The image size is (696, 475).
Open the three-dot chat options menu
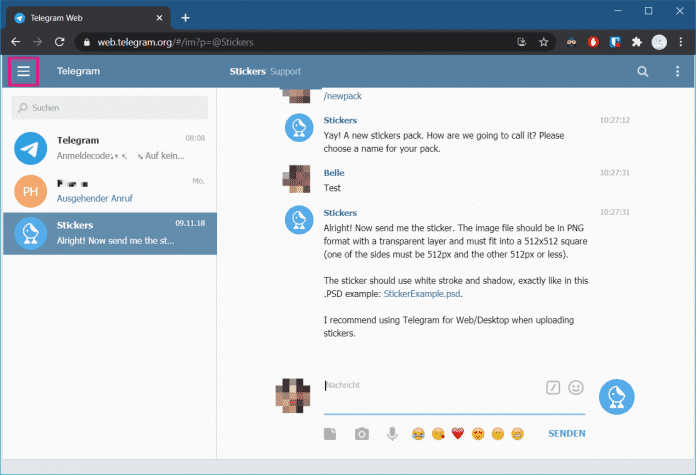[x=677, y=71]
